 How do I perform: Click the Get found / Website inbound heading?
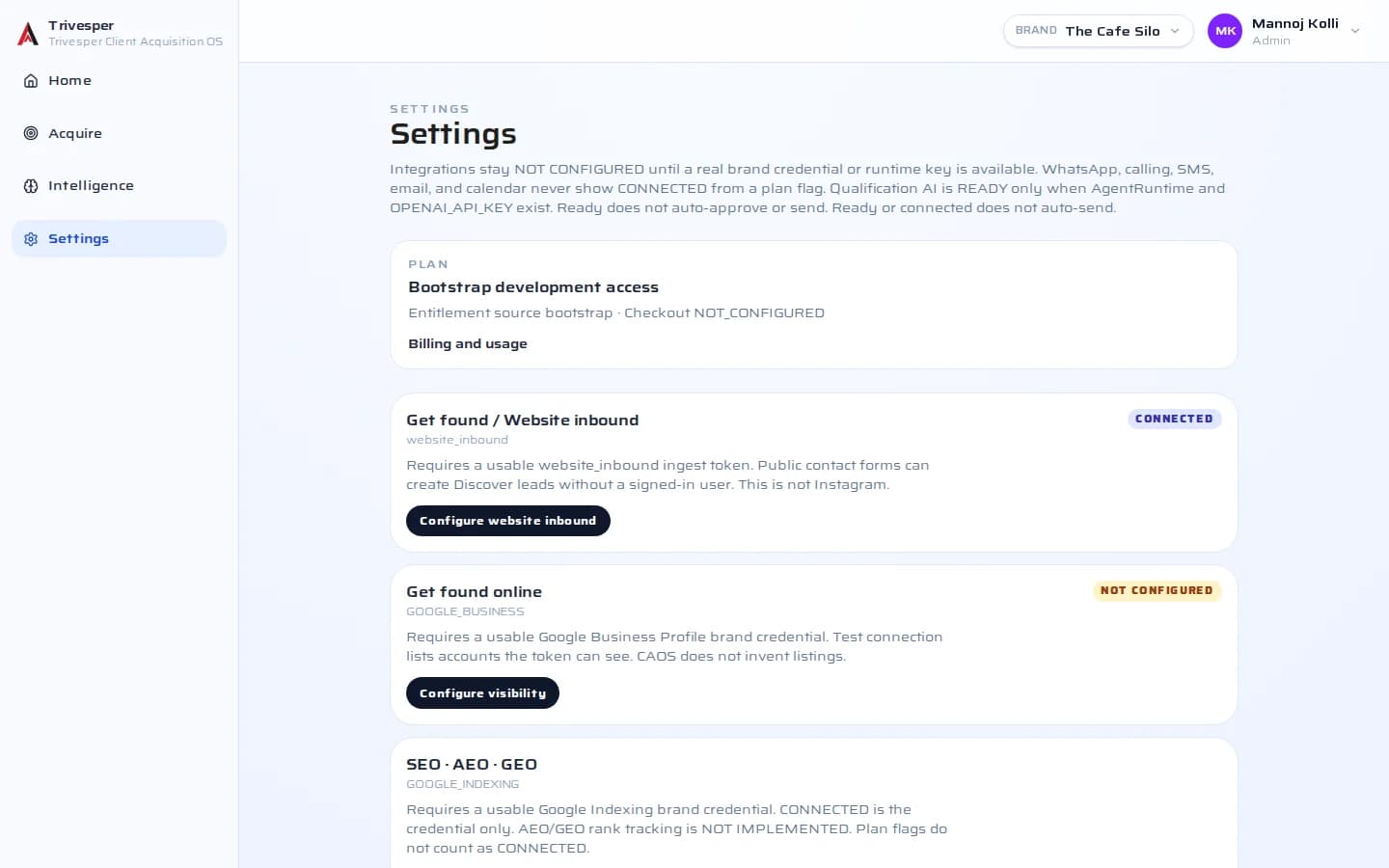coord(523,420)
